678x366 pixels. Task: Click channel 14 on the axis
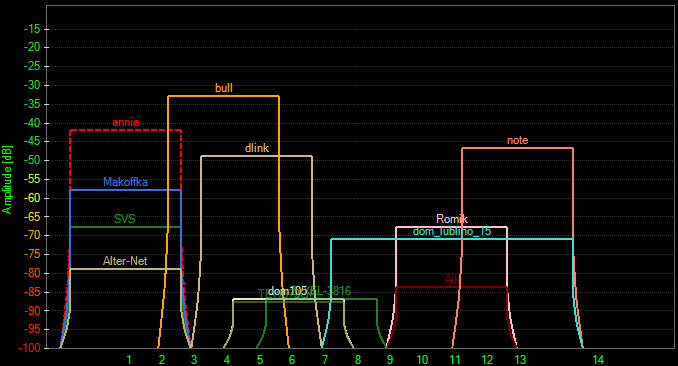click(x=598, y=360)
